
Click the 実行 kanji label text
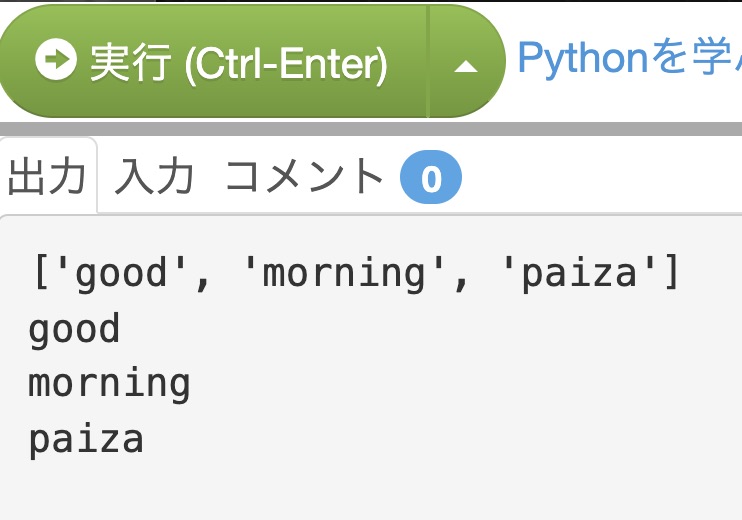tap(130, 62)
